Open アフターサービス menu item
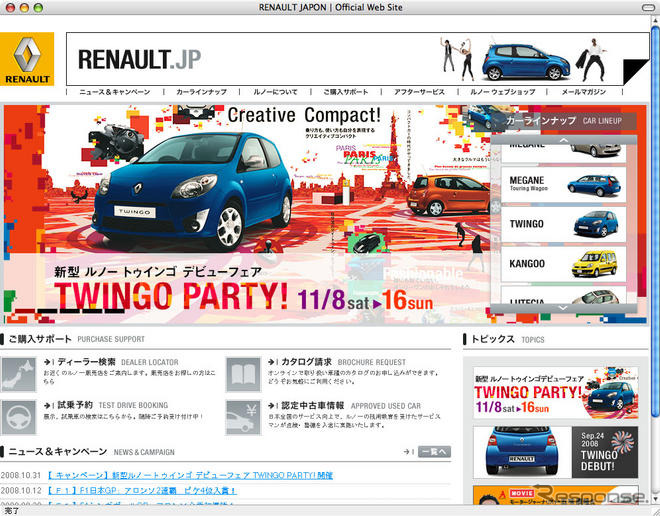The width and height of the screenshot is (660, 516). pyautogui.click(x=419, y=92)
